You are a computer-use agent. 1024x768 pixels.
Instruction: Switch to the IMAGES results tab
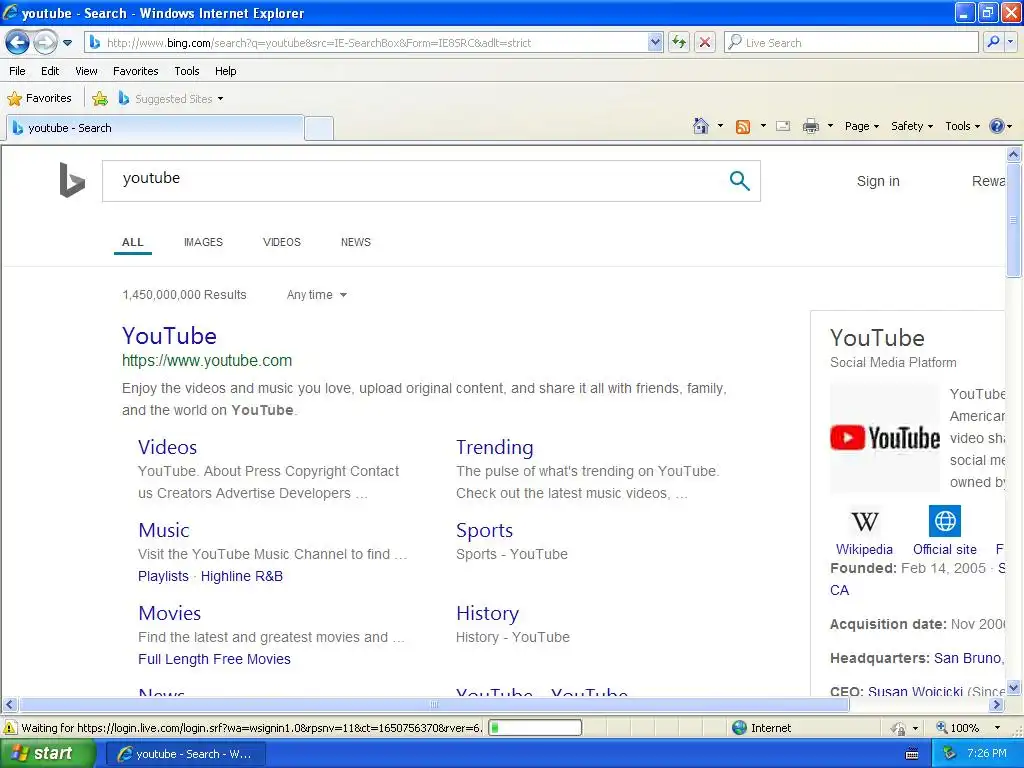coord(203,242)
